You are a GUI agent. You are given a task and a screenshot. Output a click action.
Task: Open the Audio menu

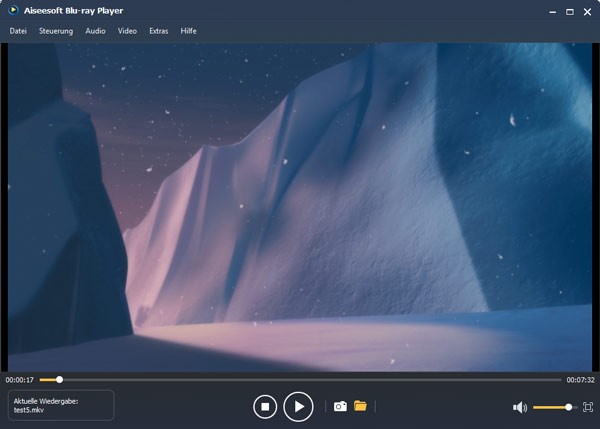(x=95, y=31)
